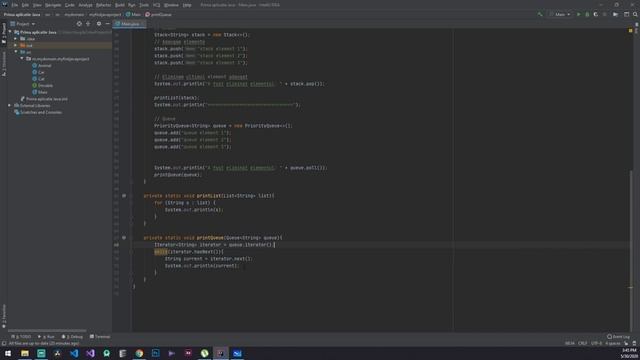Toggle the Structure side tool window tab

[4, 64]
